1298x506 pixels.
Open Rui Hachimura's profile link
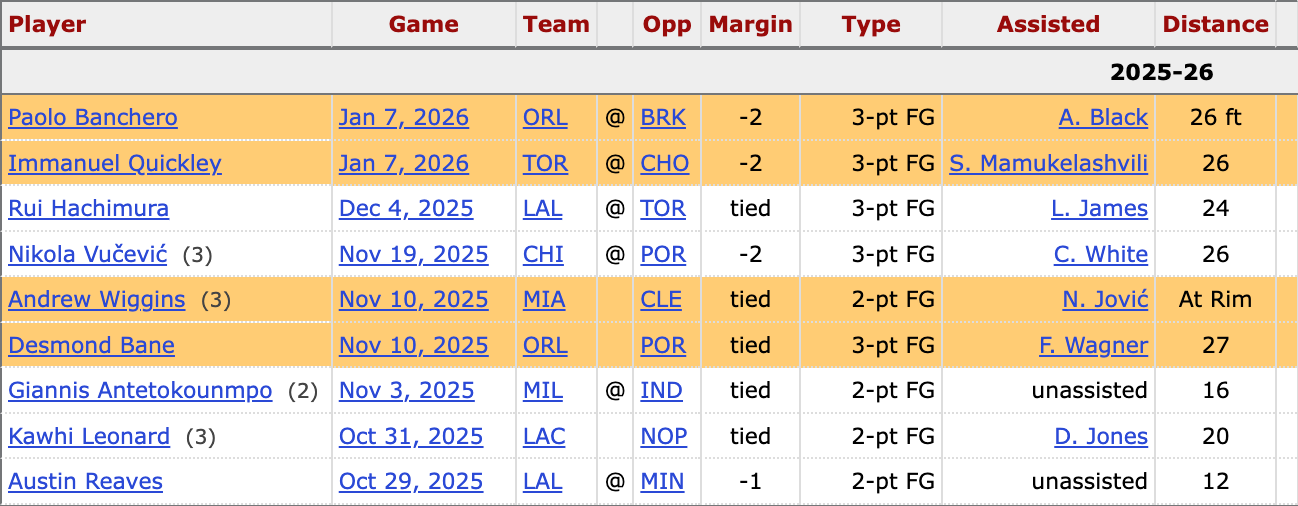tap(88, 209)
